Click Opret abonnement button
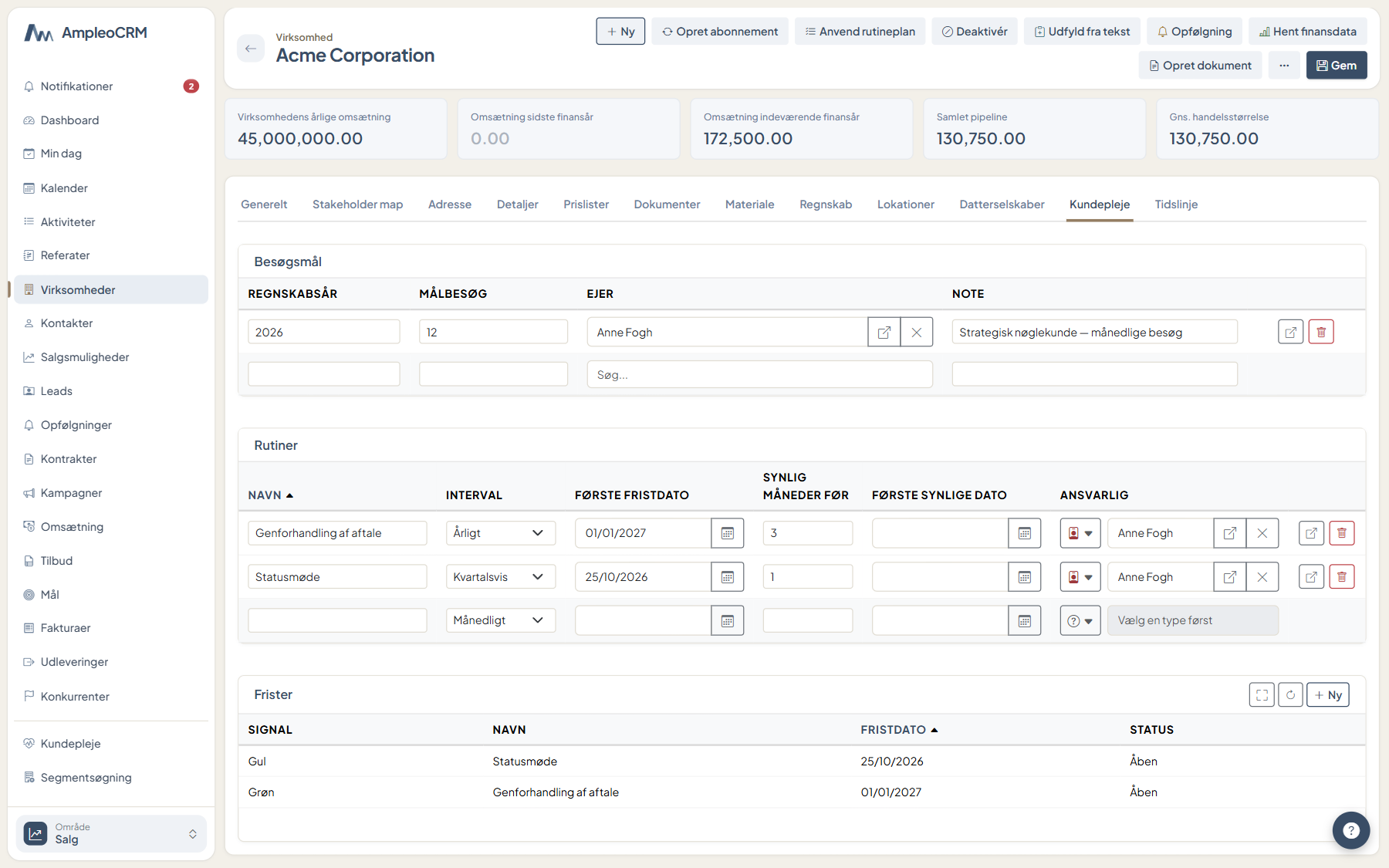The height and width of the screenshot is (868, 1389). coord(720,32)
